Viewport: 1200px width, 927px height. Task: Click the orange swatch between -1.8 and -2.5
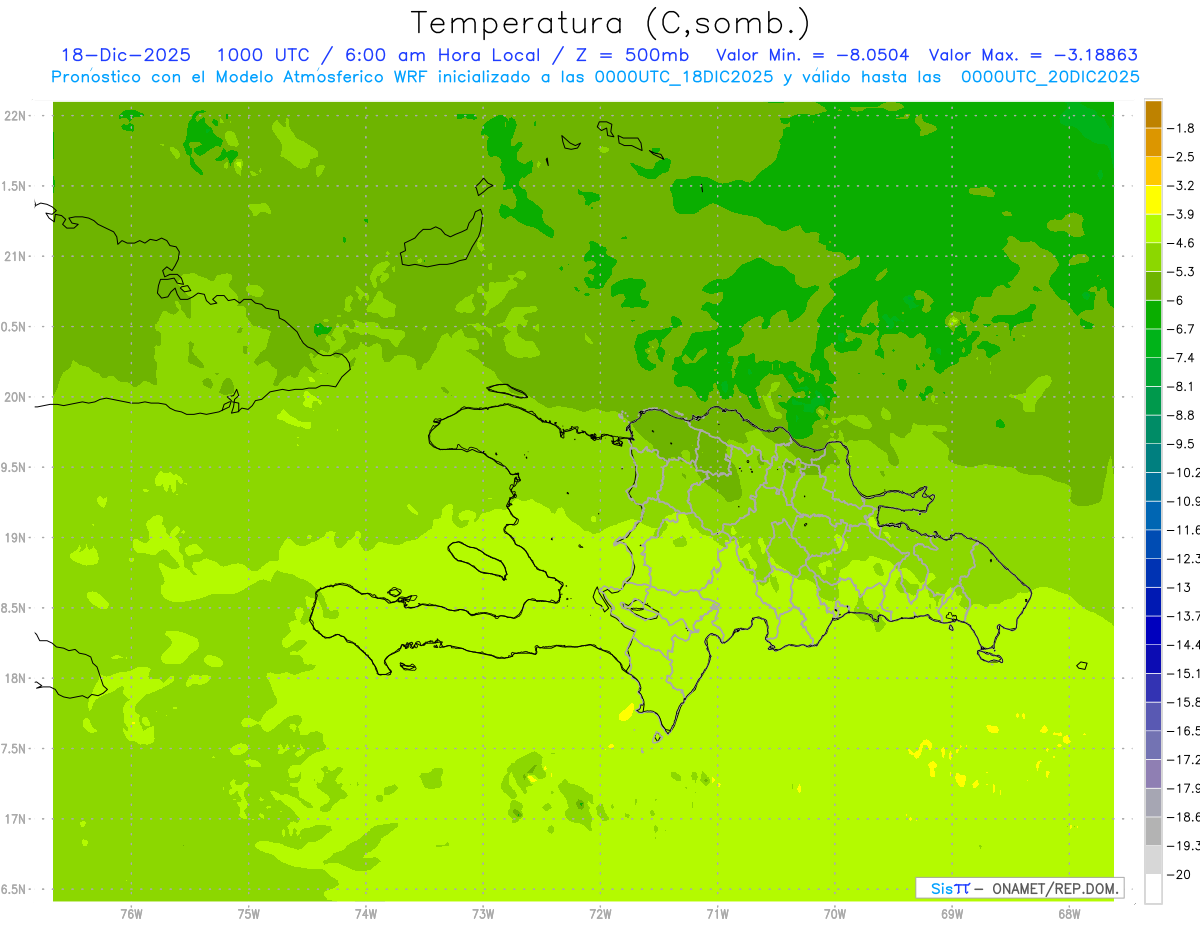point(1153,143)
